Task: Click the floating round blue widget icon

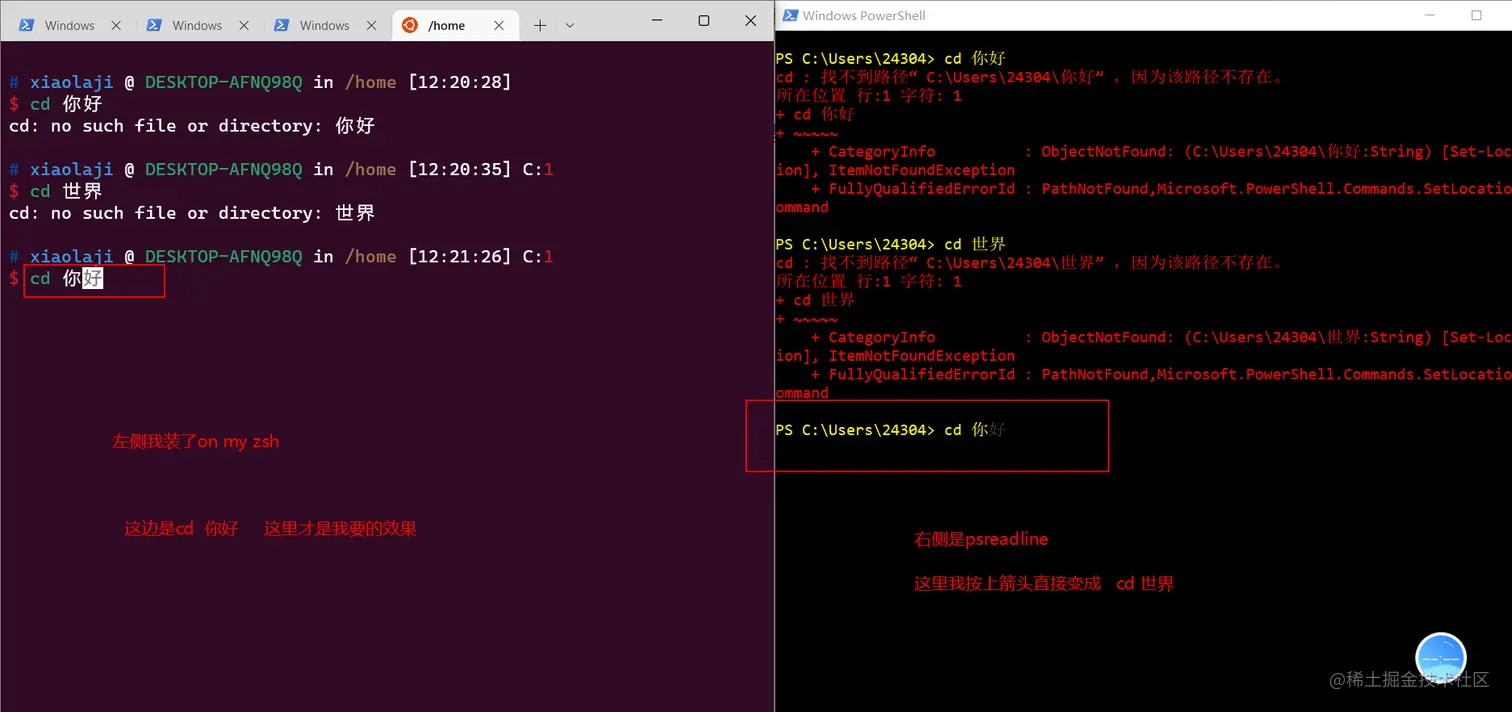Action: point(1441,658)
